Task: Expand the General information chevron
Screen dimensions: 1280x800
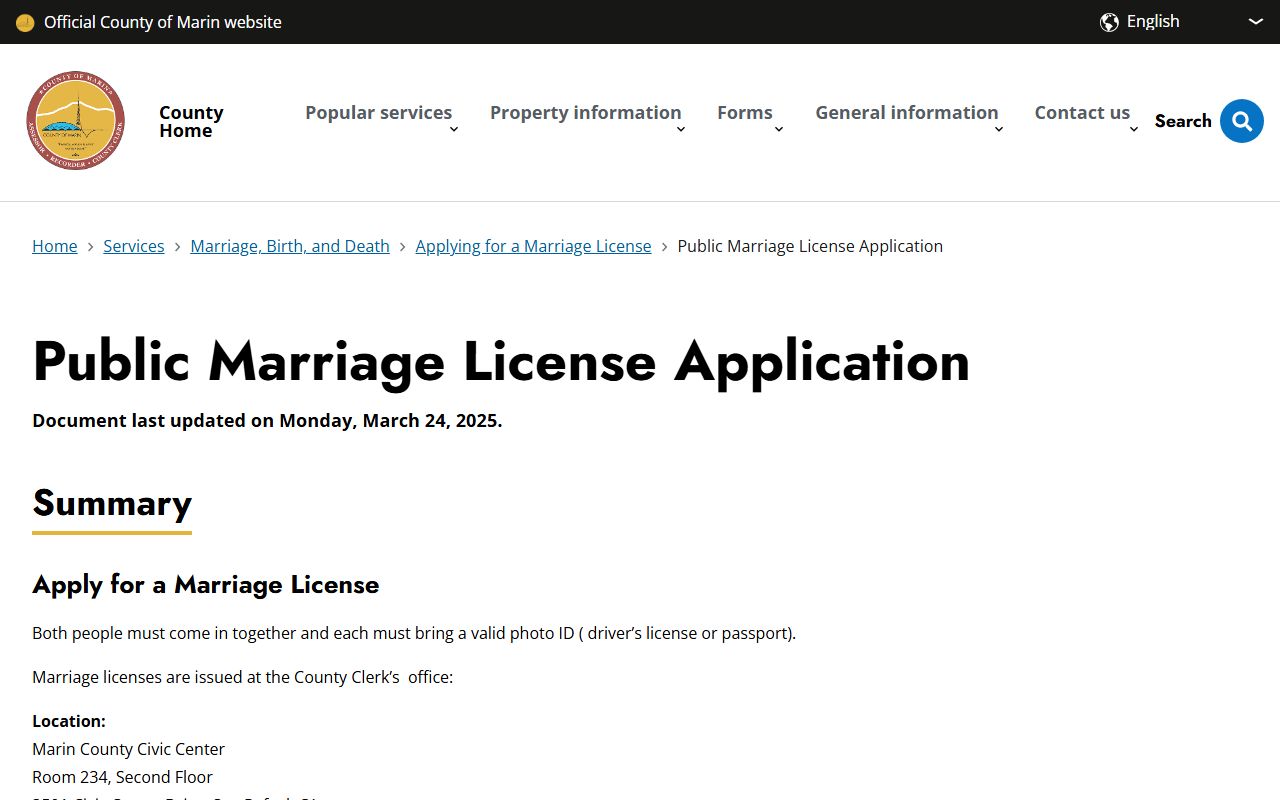Action: 999,129
